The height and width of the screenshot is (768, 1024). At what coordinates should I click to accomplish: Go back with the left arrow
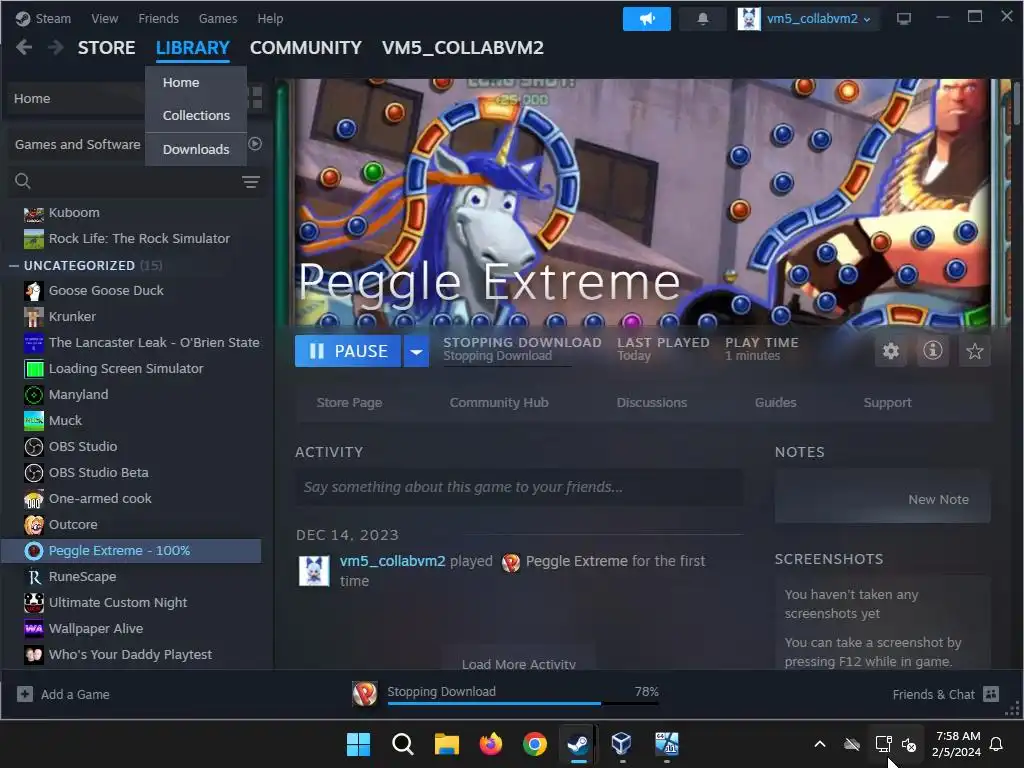coord(24,48)
